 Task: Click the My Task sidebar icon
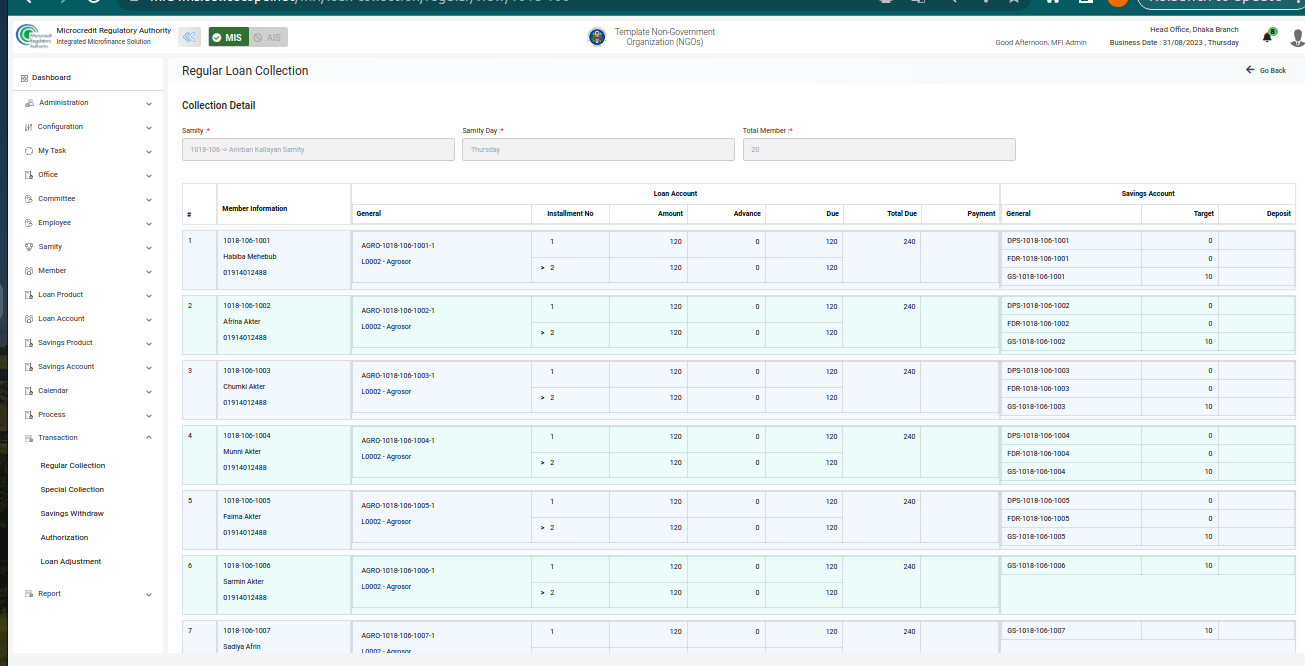pos(29,151)
